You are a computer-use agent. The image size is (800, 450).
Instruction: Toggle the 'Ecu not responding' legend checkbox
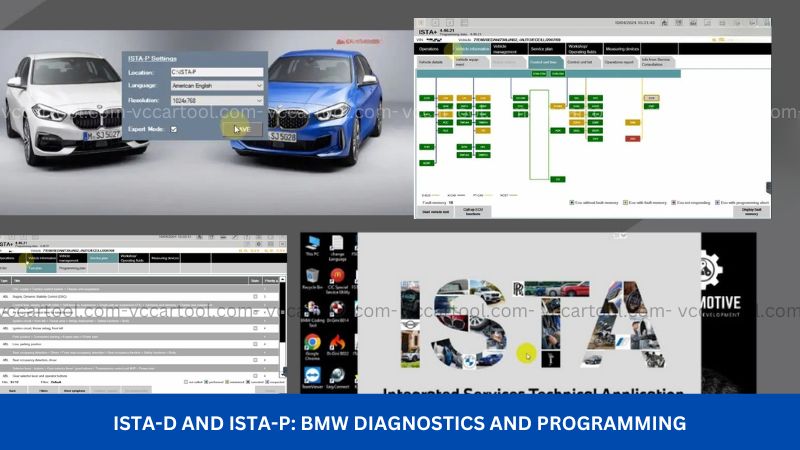[x=673, y=203]
